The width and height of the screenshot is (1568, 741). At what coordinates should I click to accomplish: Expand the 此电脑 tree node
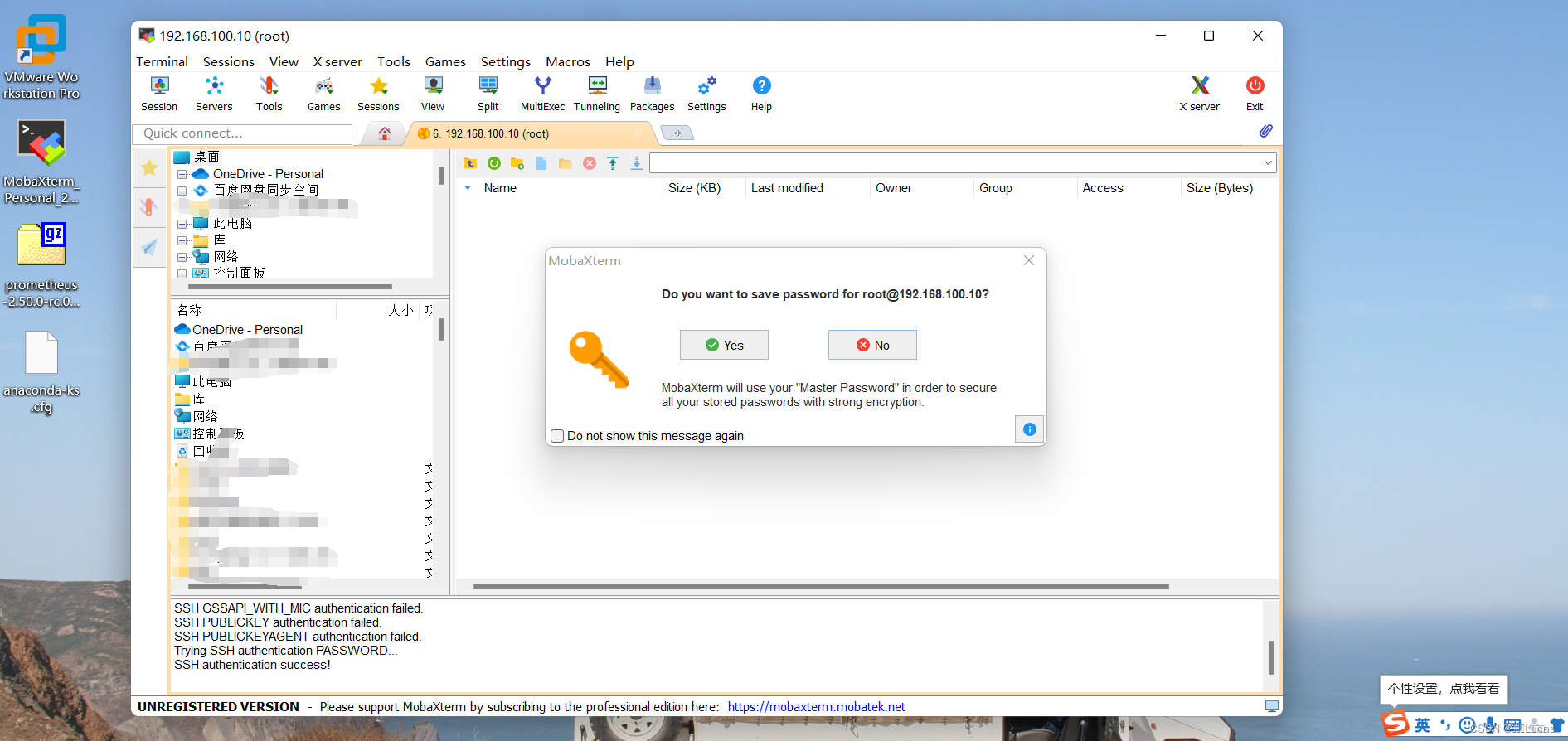click(182, 224)
